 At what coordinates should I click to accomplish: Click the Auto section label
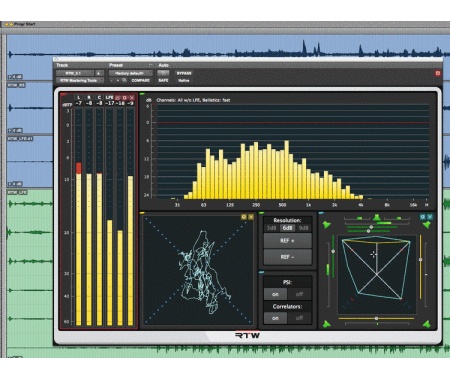click(163, 65)
